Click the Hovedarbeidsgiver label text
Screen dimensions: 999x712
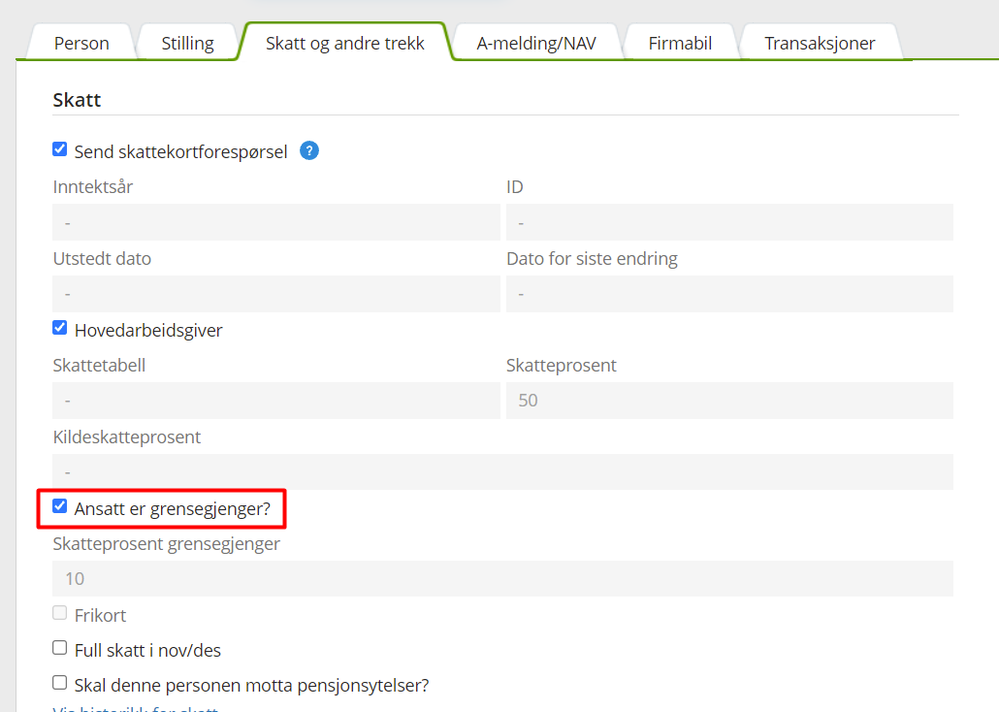point(148,331)
